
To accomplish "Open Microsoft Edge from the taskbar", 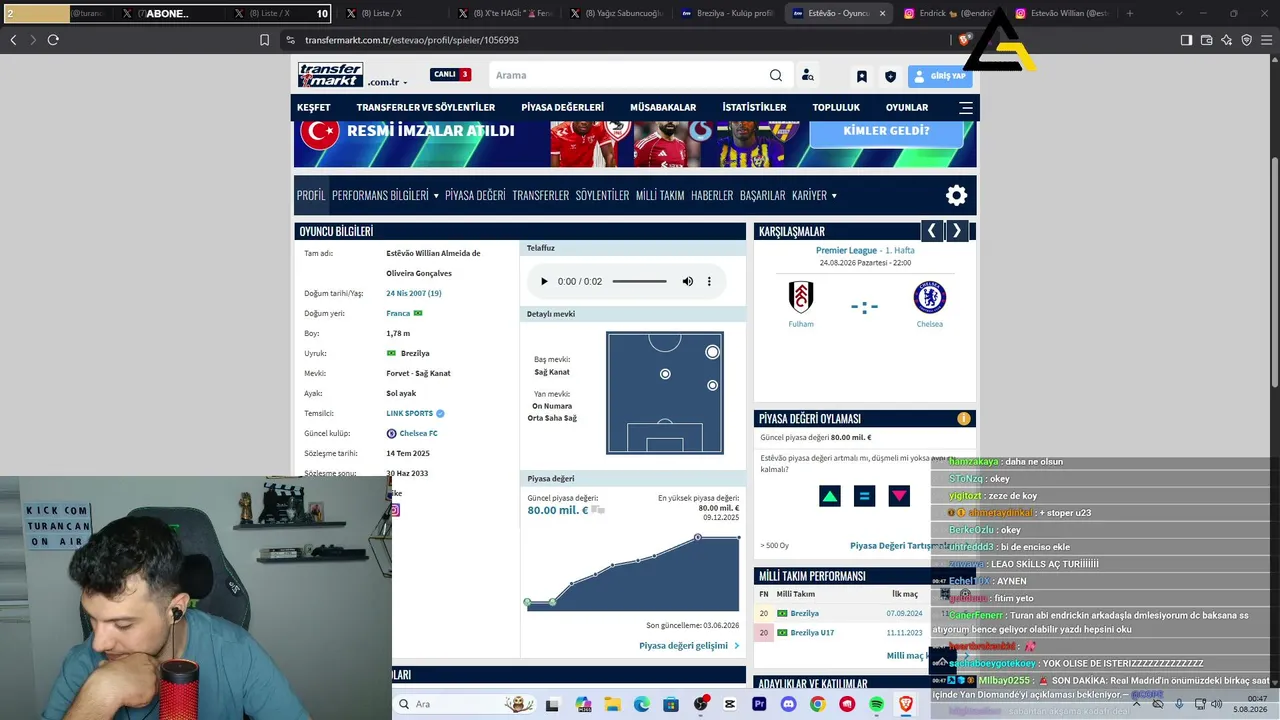I will pyautogui.click(x=642, y=704).
